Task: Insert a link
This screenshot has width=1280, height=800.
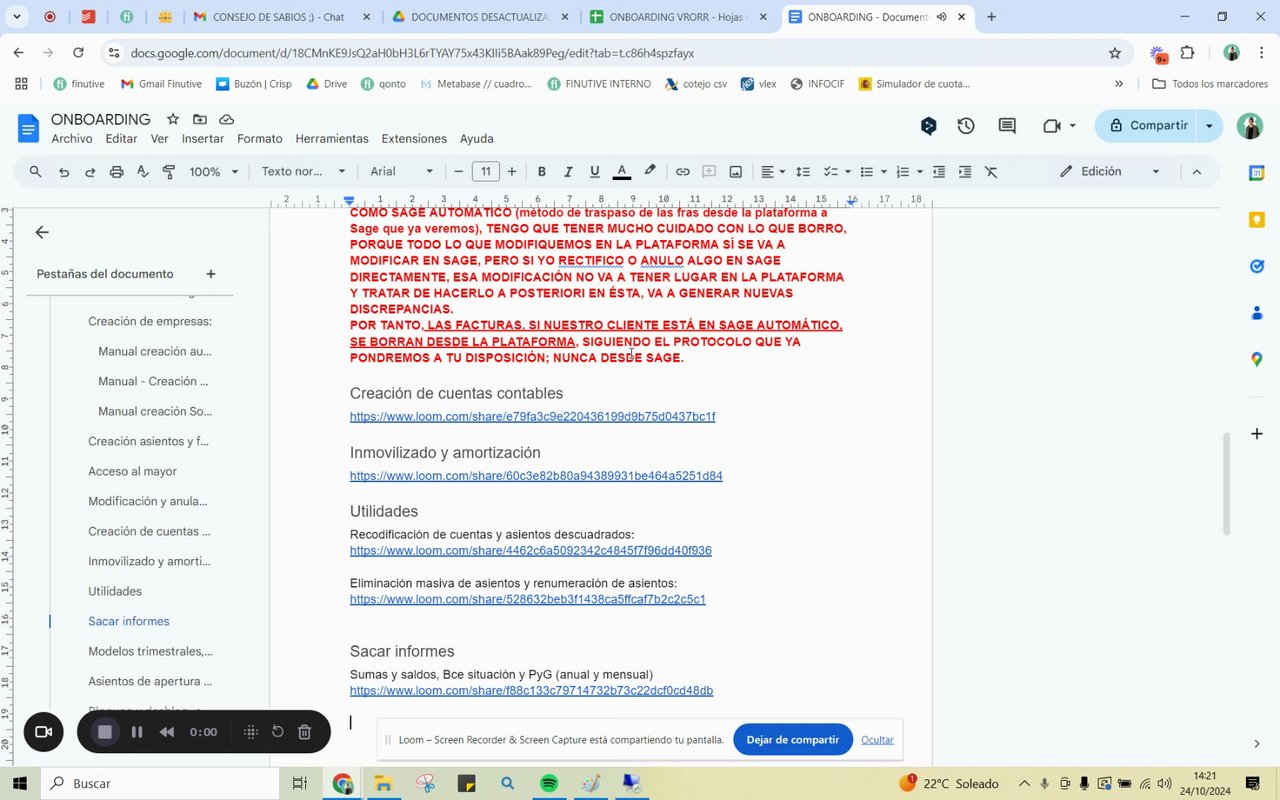Action: (683, 172)
